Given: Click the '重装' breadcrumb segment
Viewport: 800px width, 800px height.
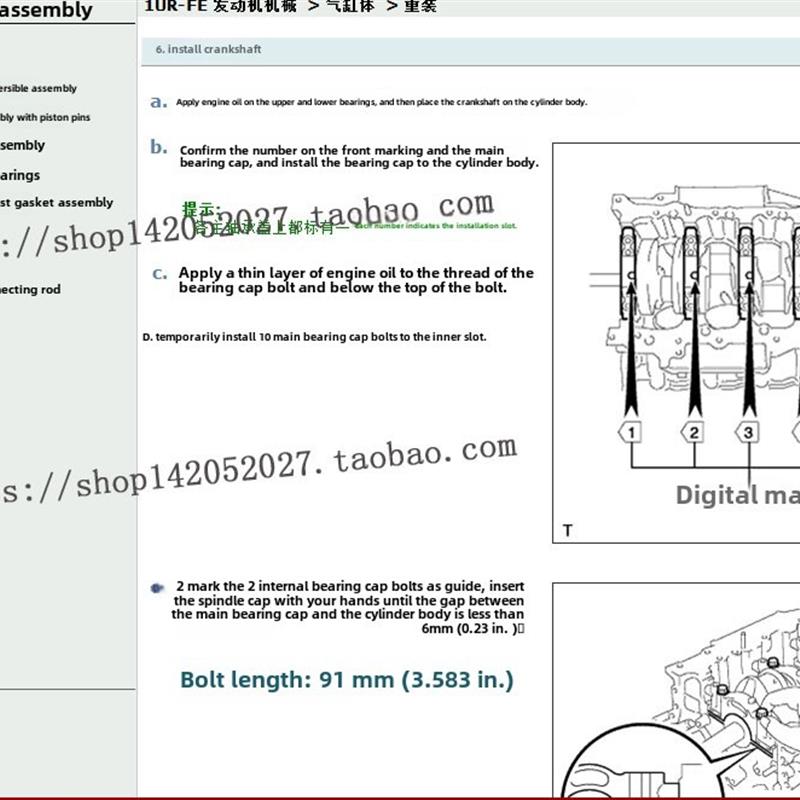Looking at the screenshot, I should (x=420, y=6).
